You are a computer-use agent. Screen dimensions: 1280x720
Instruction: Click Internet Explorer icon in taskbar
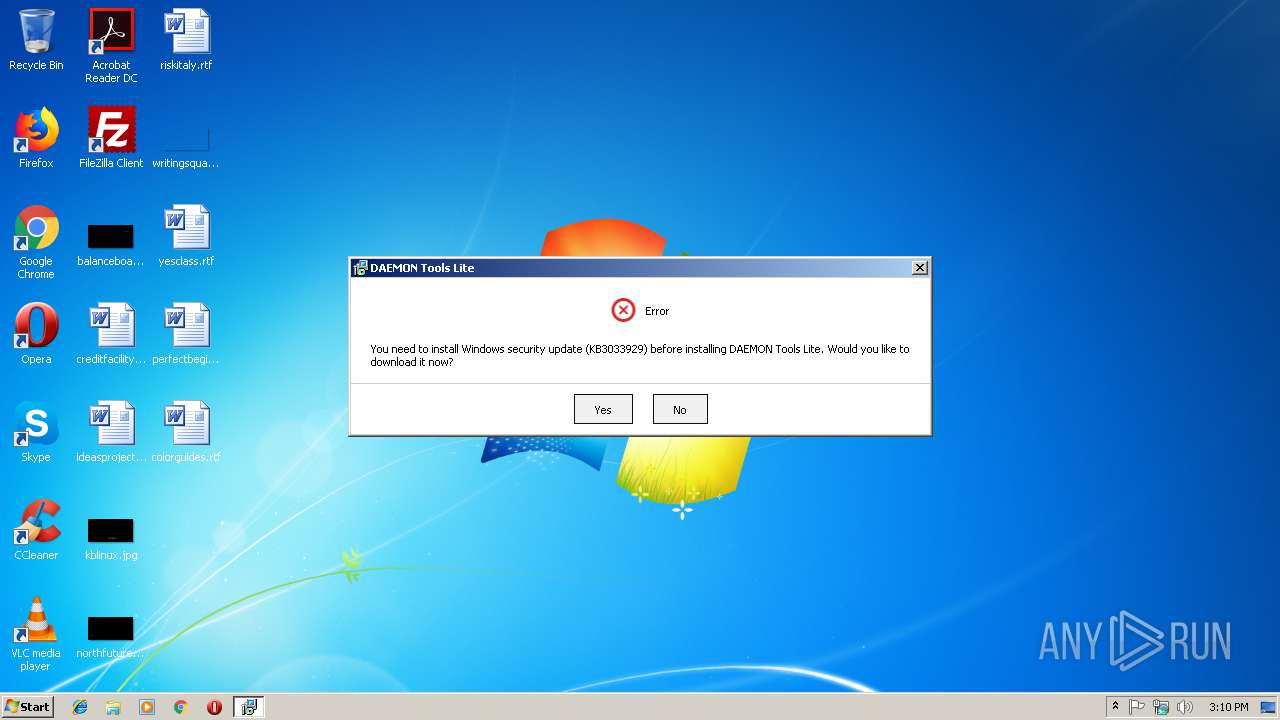80,707
